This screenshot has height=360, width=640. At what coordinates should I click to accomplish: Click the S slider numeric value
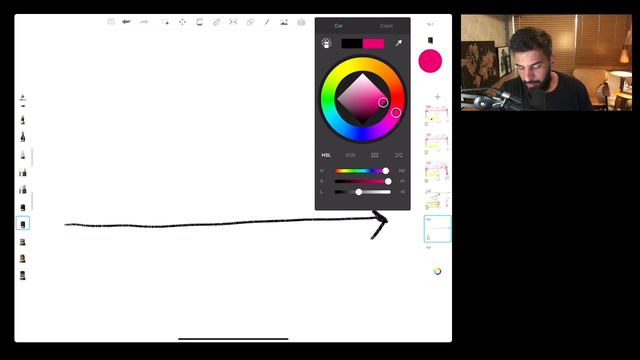(x=402, y=181)
